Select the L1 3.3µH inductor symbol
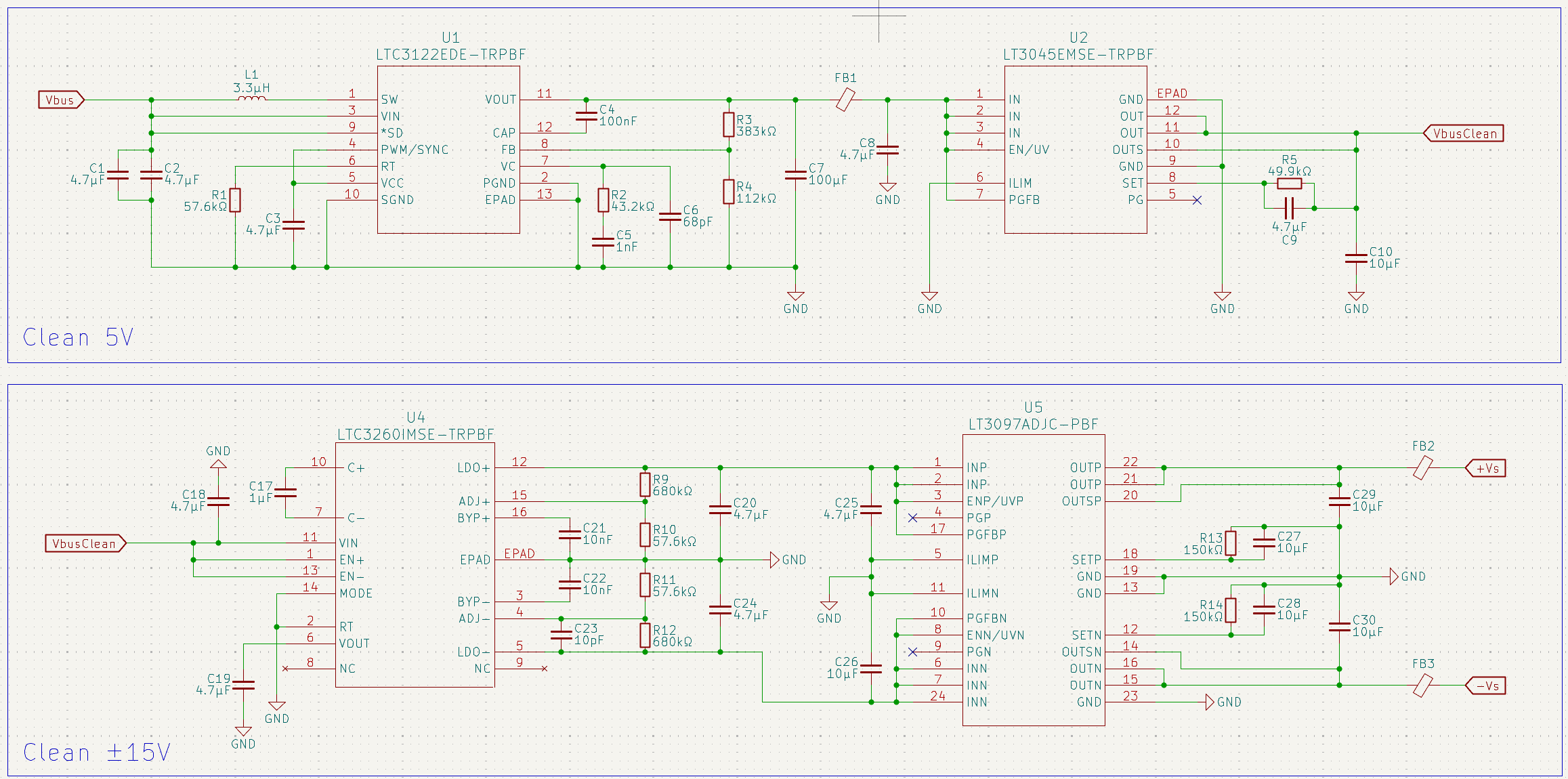Screen dimensions: 1568x779 coord(251,99)
